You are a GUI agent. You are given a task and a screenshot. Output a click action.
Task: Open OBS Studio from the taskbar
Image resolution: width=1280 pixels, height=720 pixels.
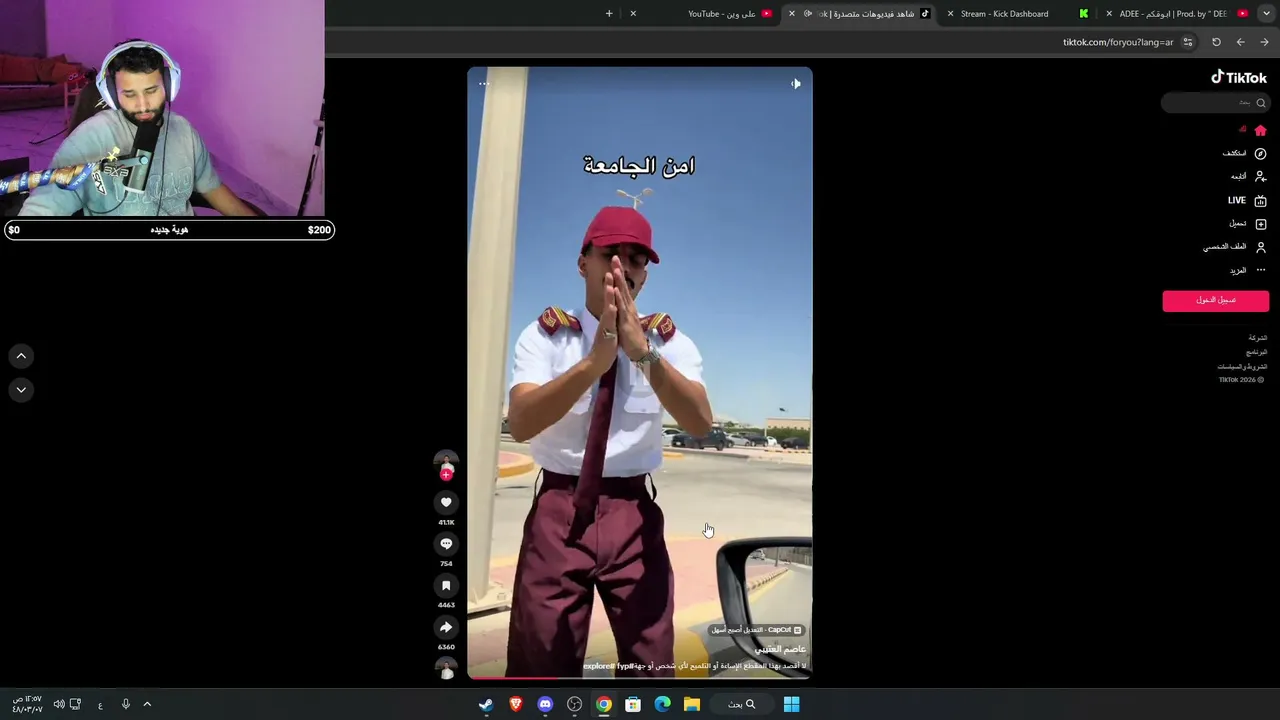pyautogui.click(x=574, y=704)
